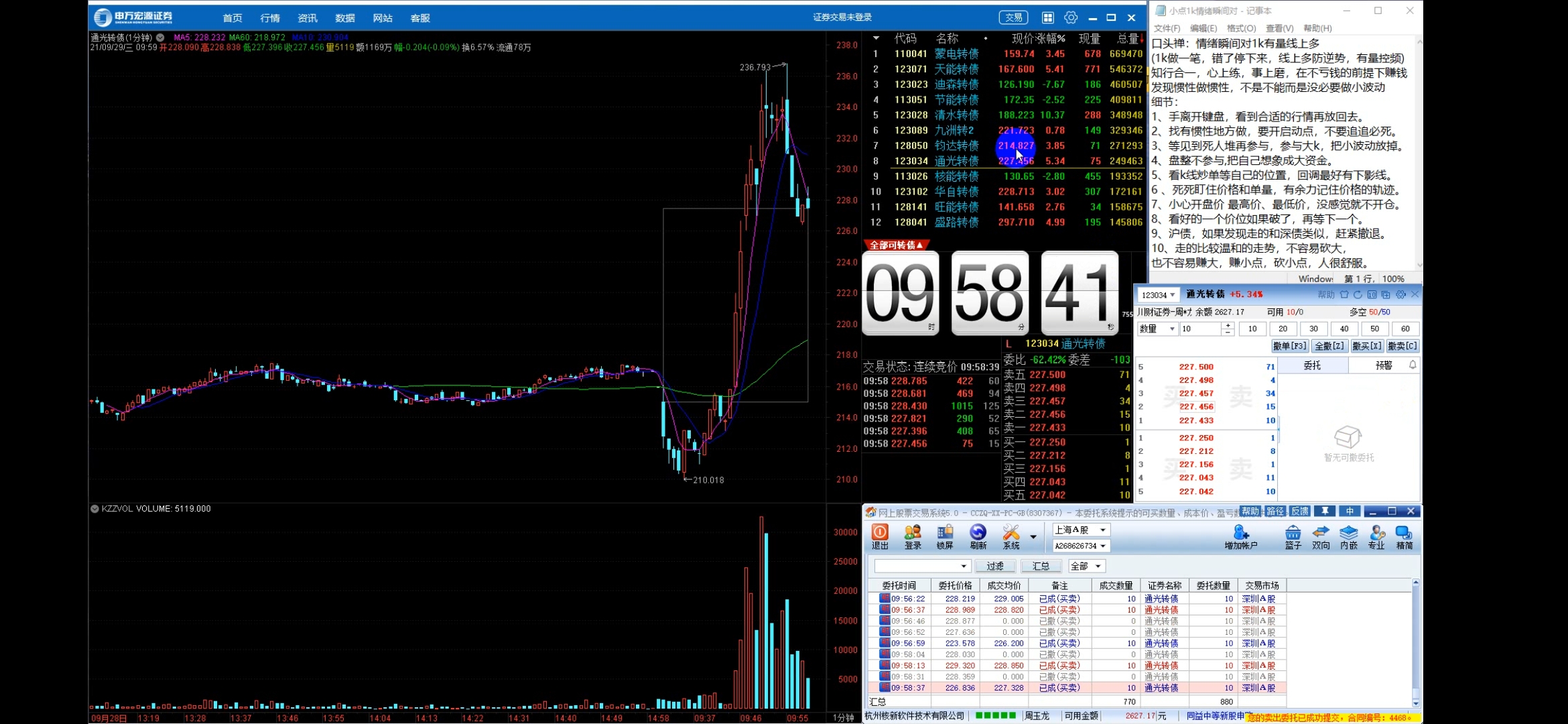Open settings gear in the market software title bar
Image resolution: width=1568 pixels, height=724 pixels.
(1071, 17)
